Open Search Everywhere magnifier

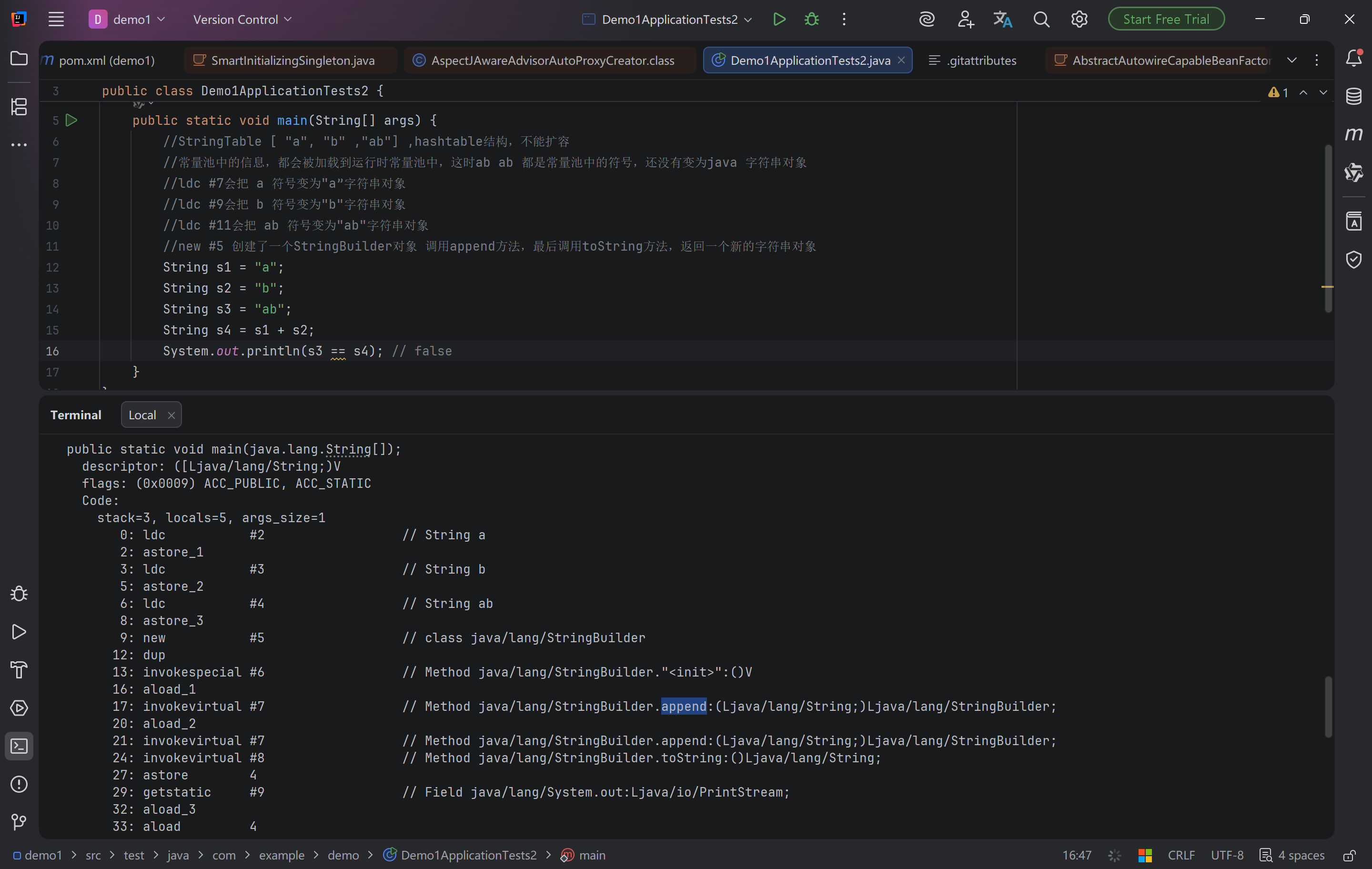[x=1041, y=20]
